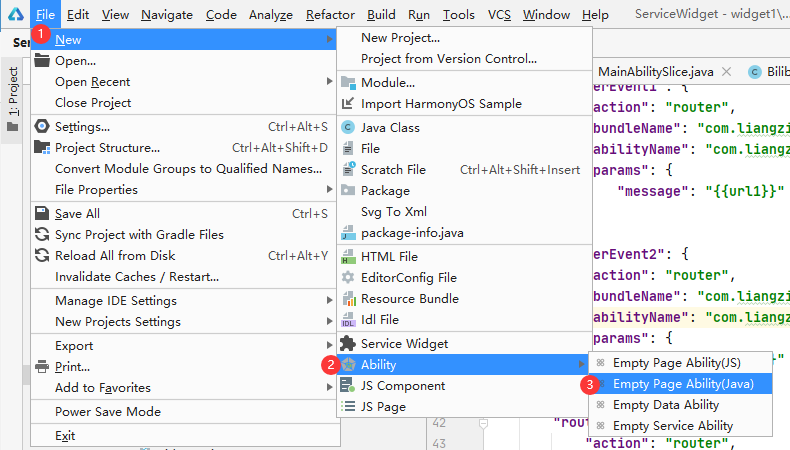This screenshot has height=450, width=790.
Task: Select Empty Page Ability(Java)
Action: click(681, 384)
